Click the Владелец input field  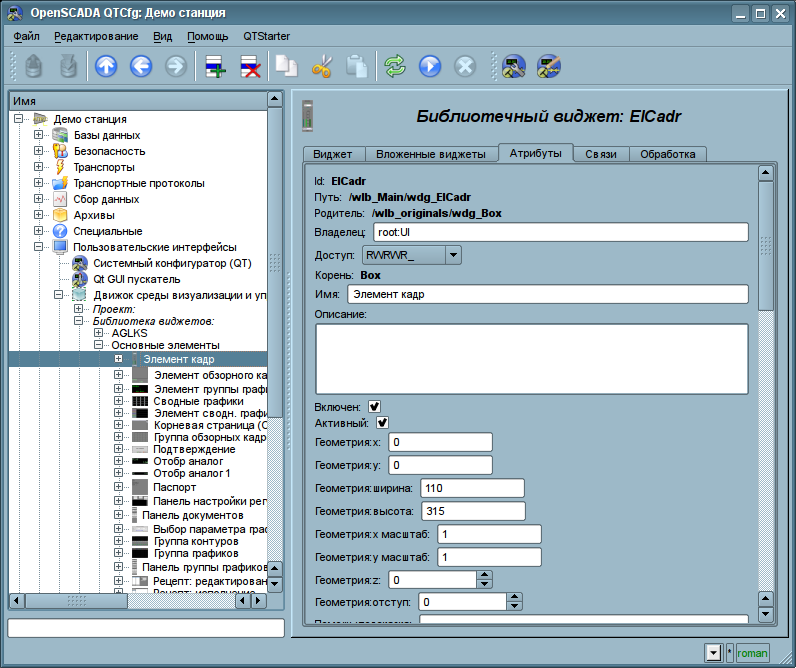click(x=560, y=232)
